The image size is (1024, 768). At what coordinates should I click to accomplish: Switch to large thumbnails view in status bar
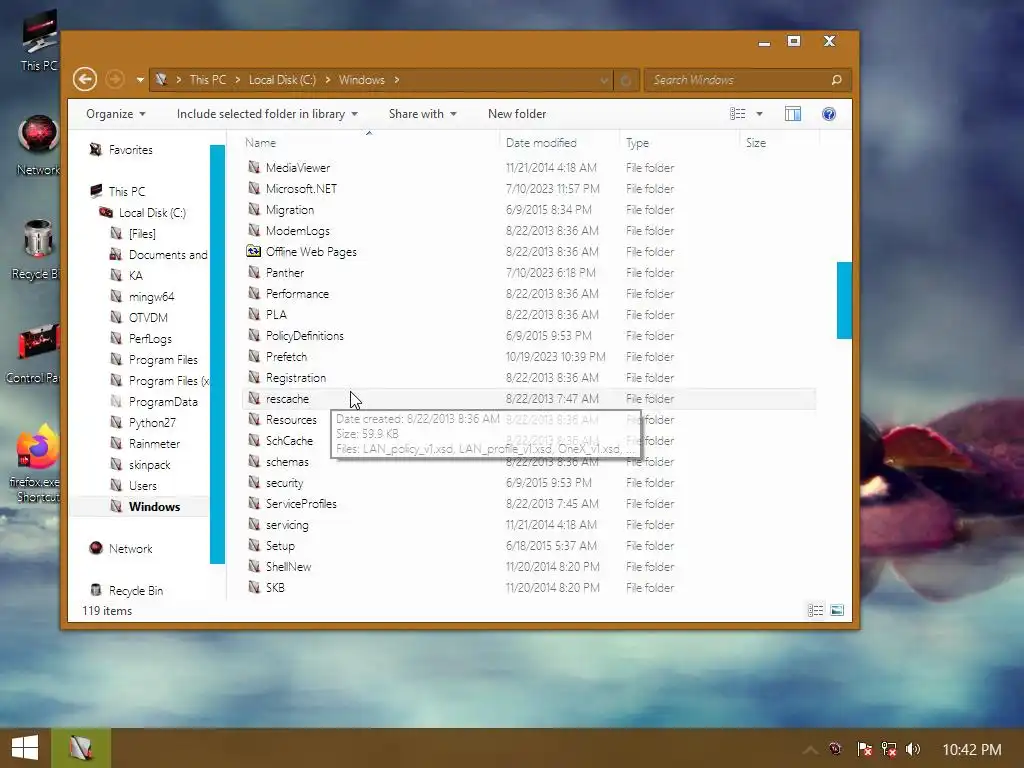[x=837, y=610]
